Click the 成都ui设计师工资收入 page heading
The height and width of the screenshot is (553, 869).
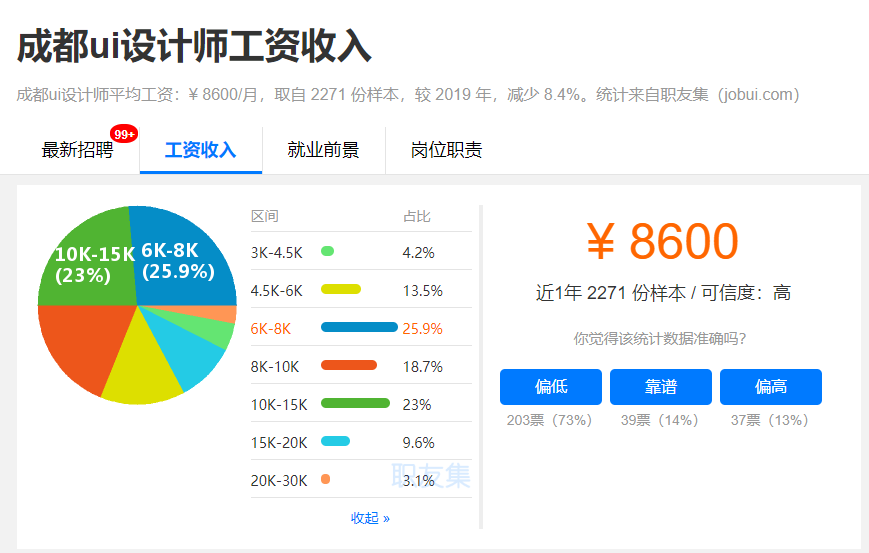tap(194, 47)
